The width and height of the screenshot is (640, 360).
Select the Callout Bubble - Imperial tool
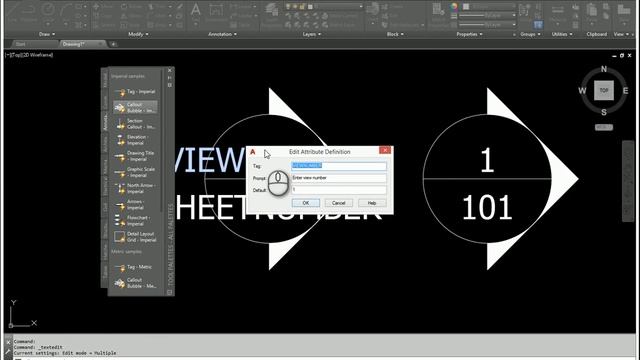pos(135,107)
